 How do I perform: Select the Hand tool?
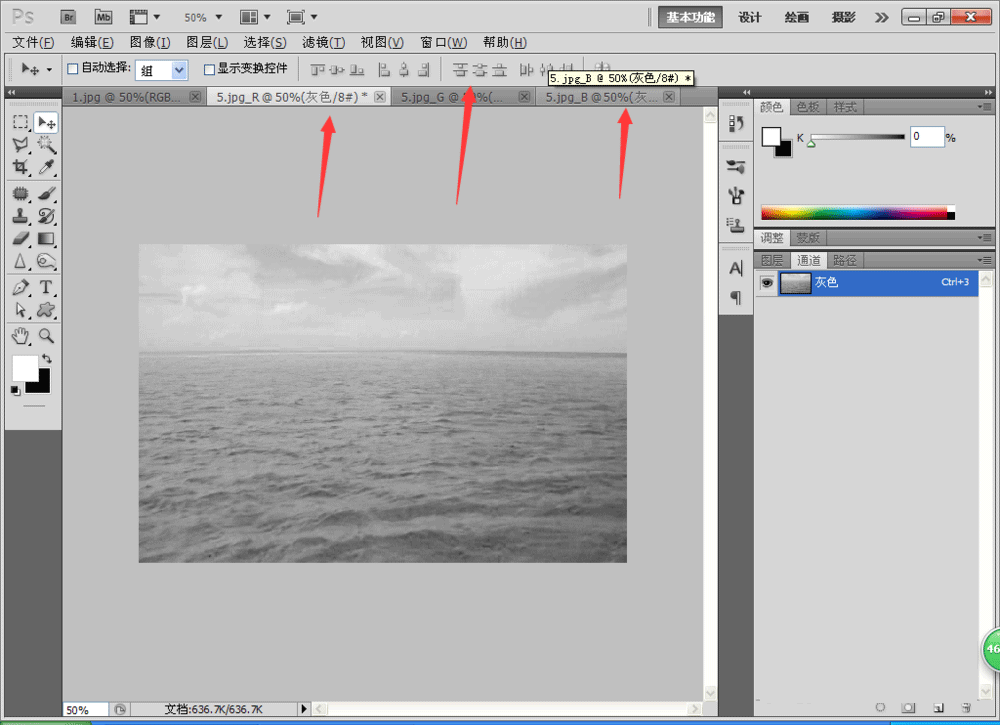[x=20, y=335]
